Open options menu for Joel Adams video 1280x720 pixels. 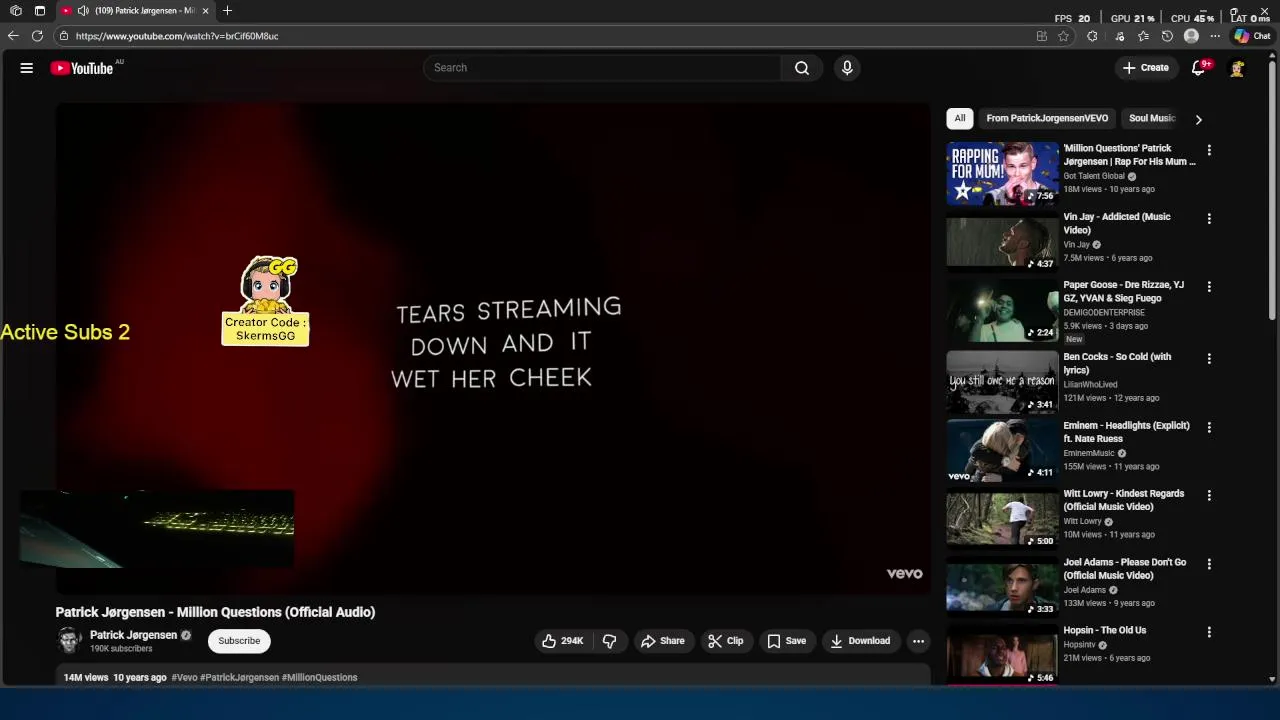[x=1209, y=564]
